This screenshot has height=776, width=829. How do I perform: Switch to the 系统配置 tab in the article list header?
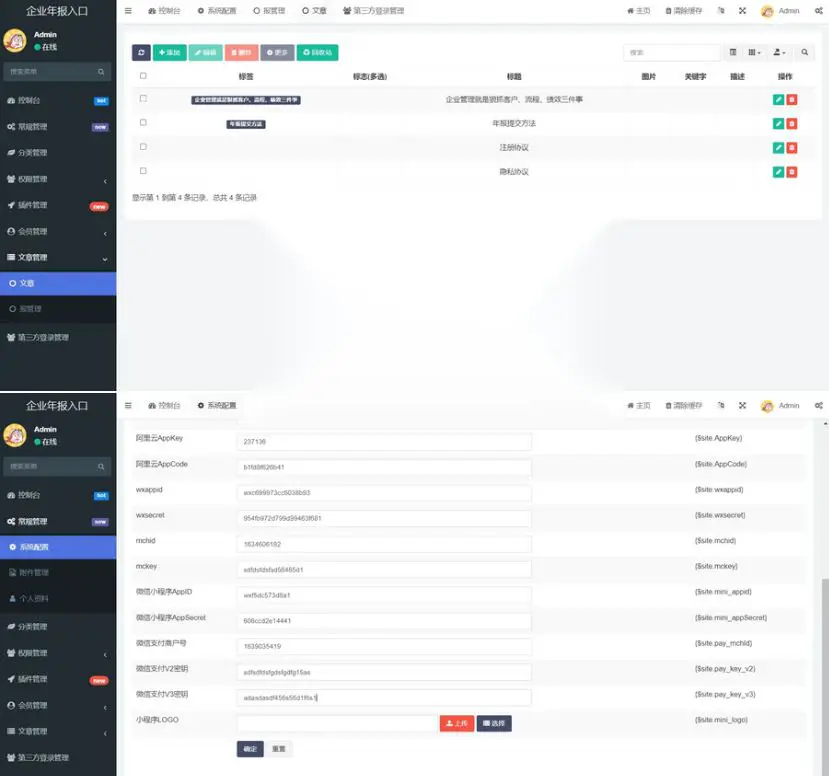[x=217, y=11]
